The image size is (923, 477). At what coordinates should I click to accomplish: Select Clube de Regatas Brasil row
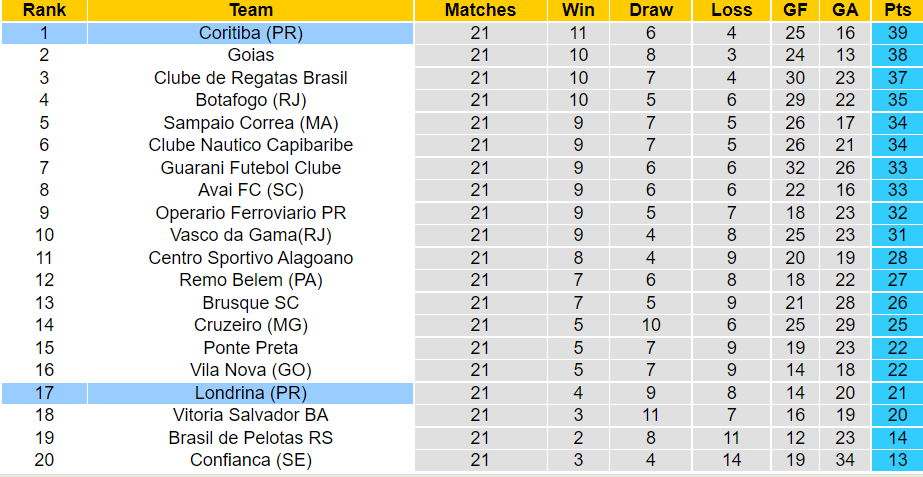[250, 78]
